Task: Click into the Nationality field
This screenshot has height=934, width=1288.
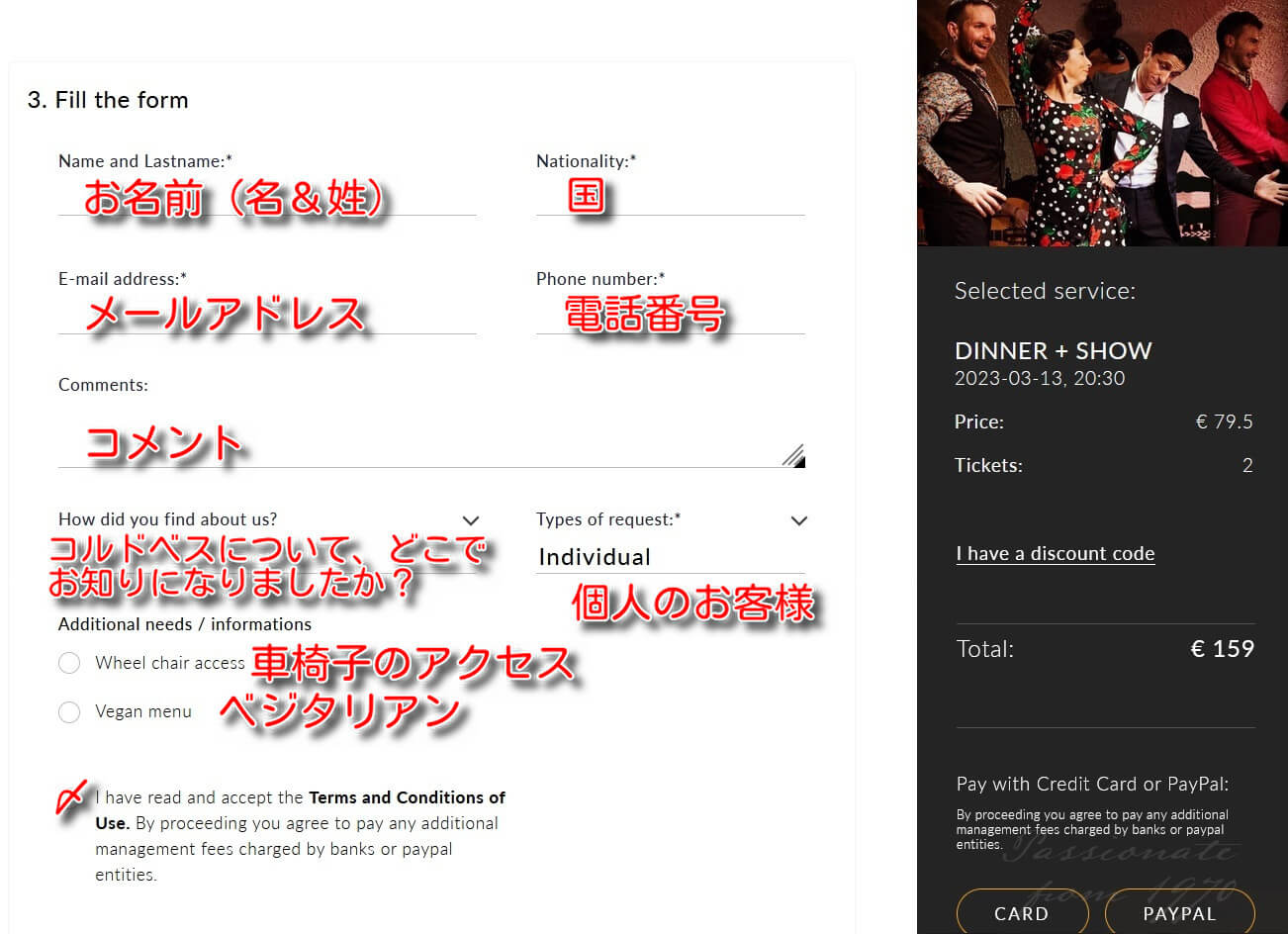Action: 670,198
